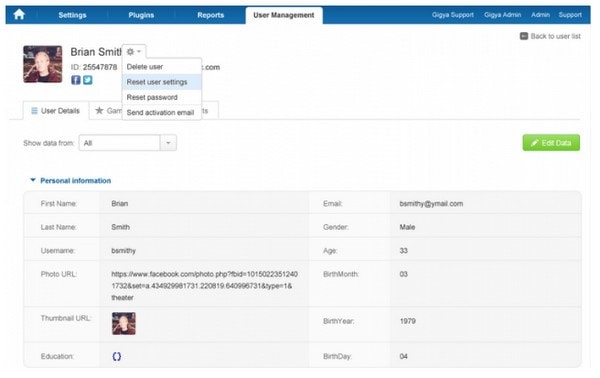Image resolution: width=600 pixels, height=378 pixels.
Task: Click the Thumbnail URL image preview
Action: (x=124, y=324)
